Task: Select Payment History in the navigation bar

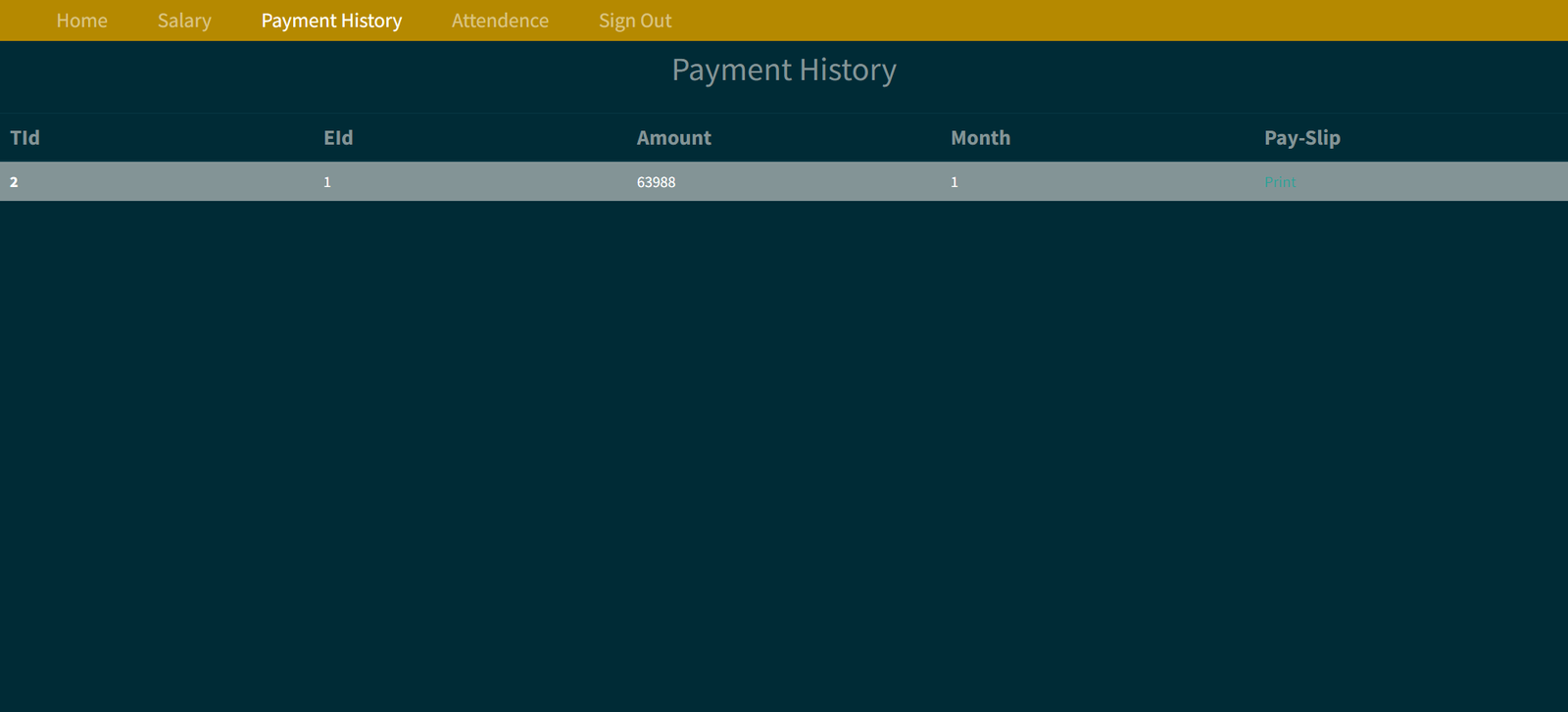Action: pyautogui.click(x=331, y=21)
